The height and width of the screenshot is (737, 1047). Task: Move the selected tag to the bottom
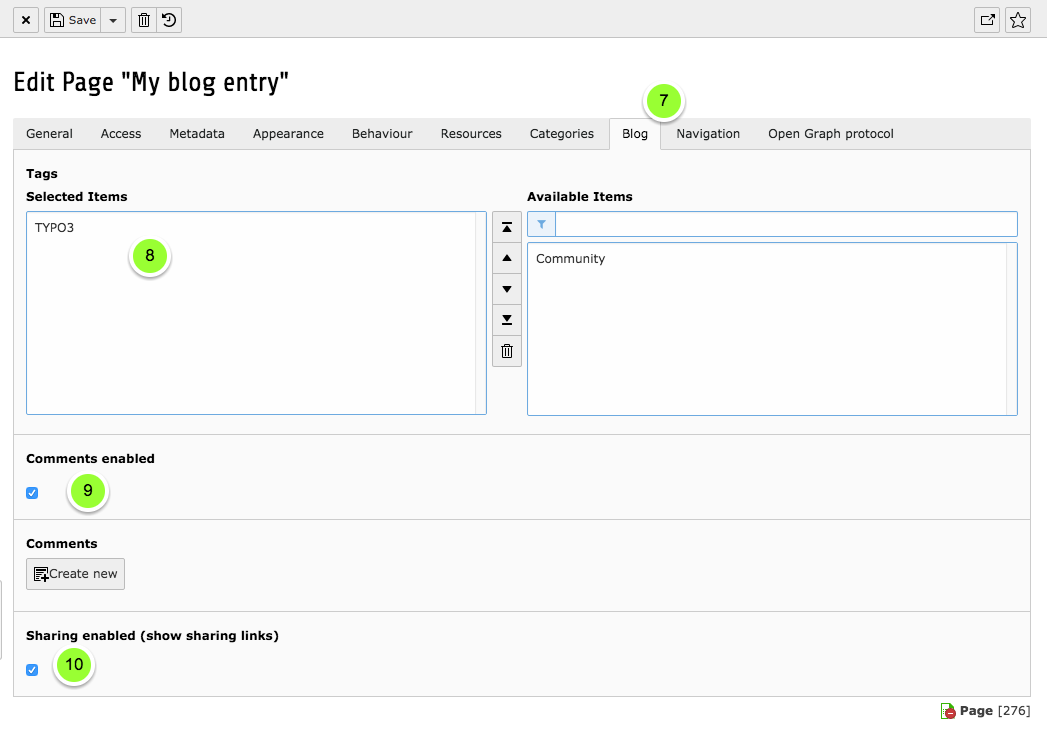point(507,320)
